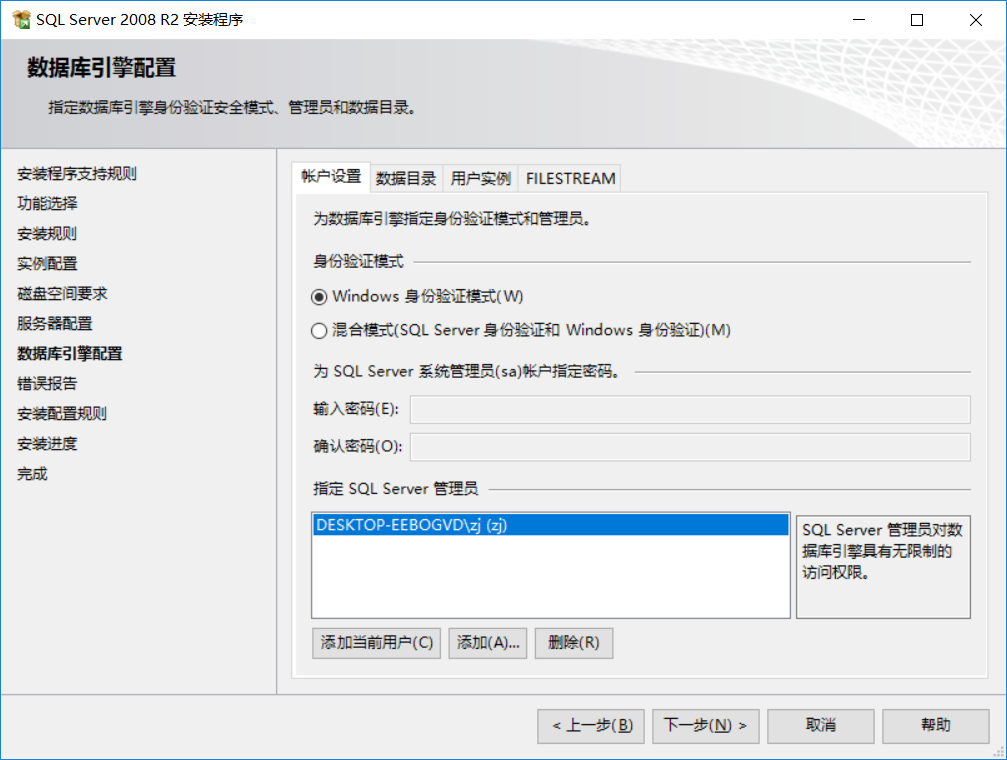Click the 添加当前用户 button
Image resolution: width=1007 pixels, height=760 pixels.
(x=375, y=643)
